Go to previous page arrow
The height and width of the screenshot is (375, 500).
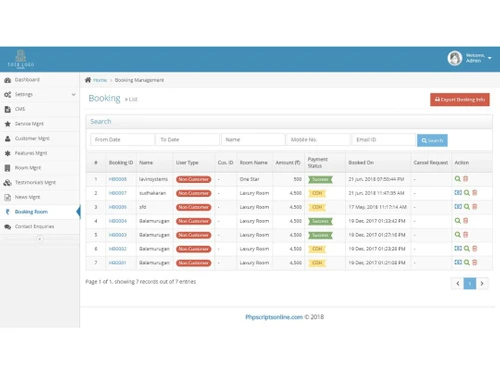pyautogui.click(x=457, y=284)
